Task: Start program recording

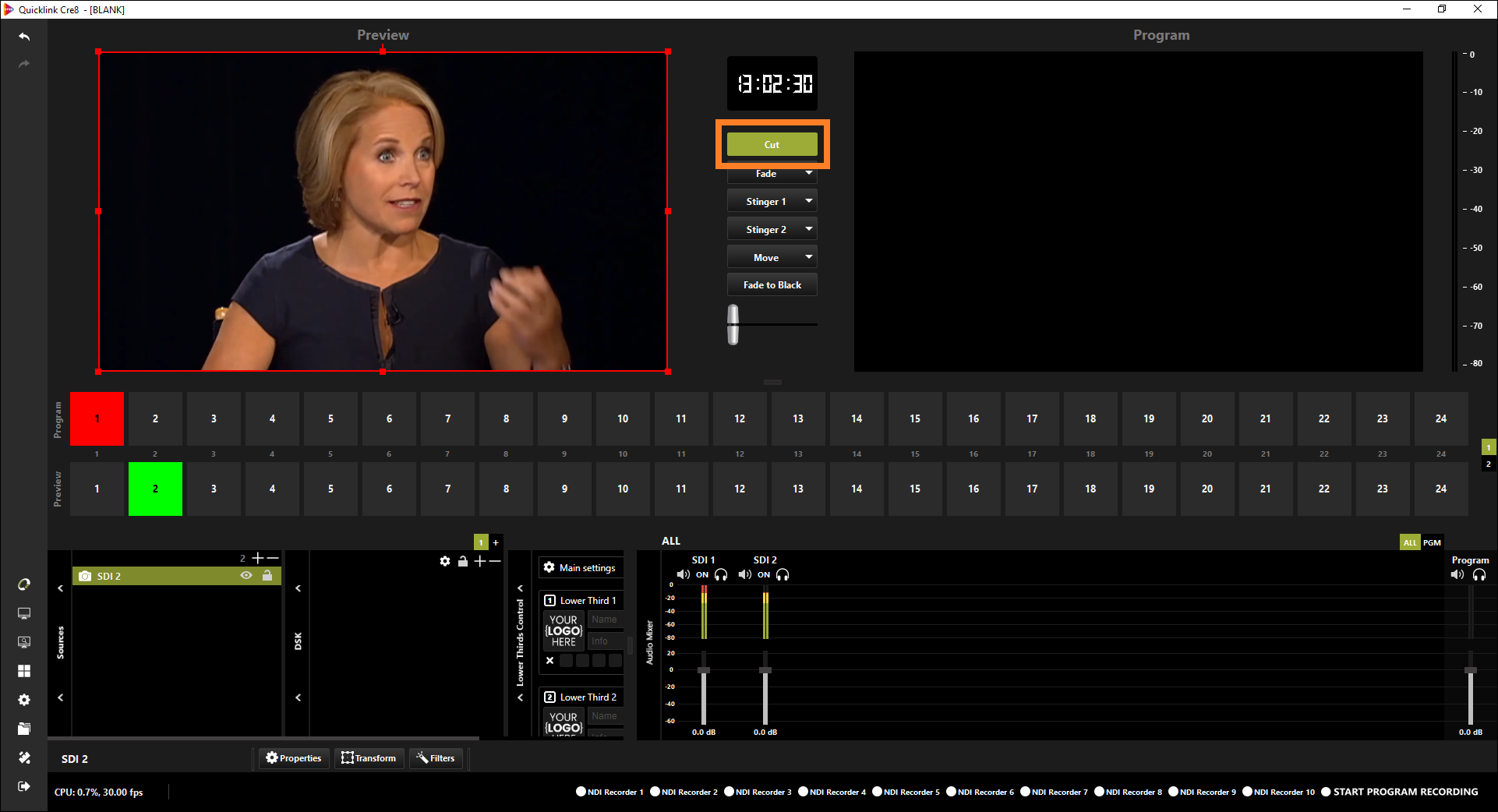Action: pos(1399,792)
